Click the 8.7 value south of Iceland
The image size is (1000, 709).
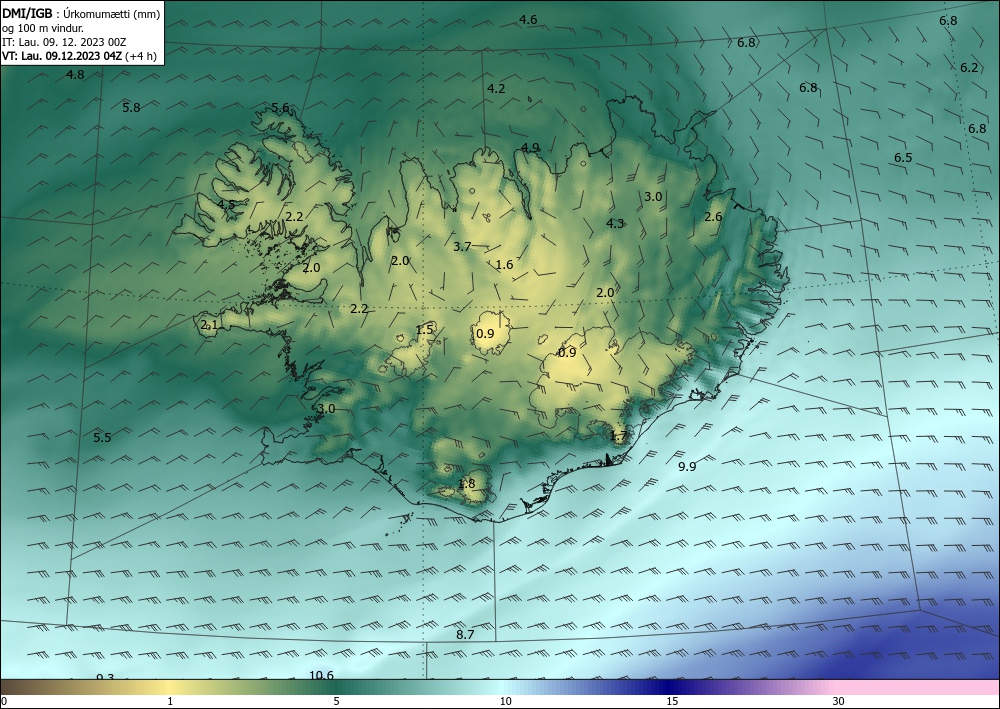(x=466, y=634)
